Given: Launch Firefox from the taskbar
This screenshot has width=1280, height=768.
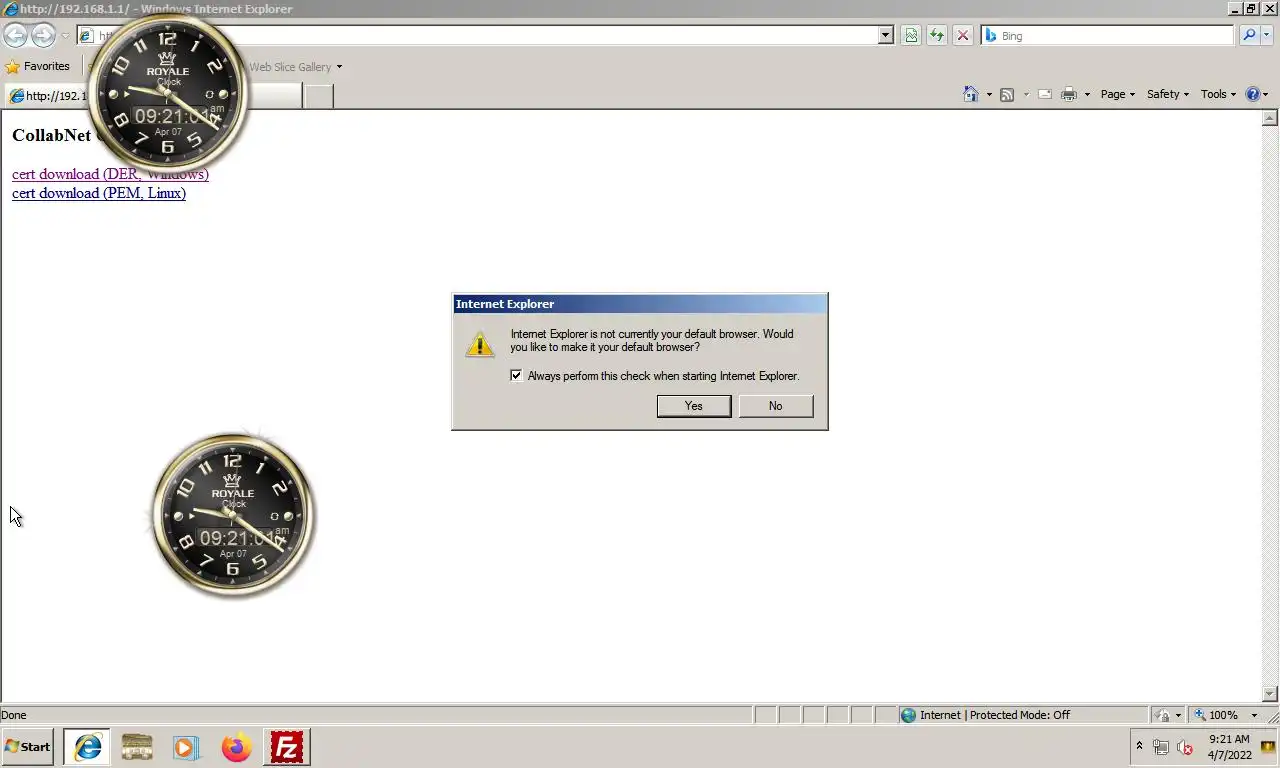Looking at the screenshot, I should click(236, 747).
